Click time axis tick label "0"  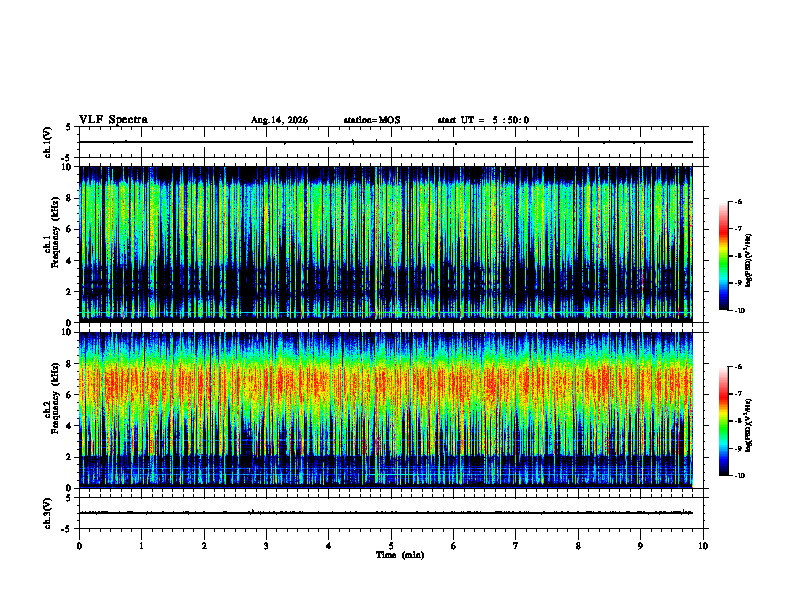(x=79, y=546)
